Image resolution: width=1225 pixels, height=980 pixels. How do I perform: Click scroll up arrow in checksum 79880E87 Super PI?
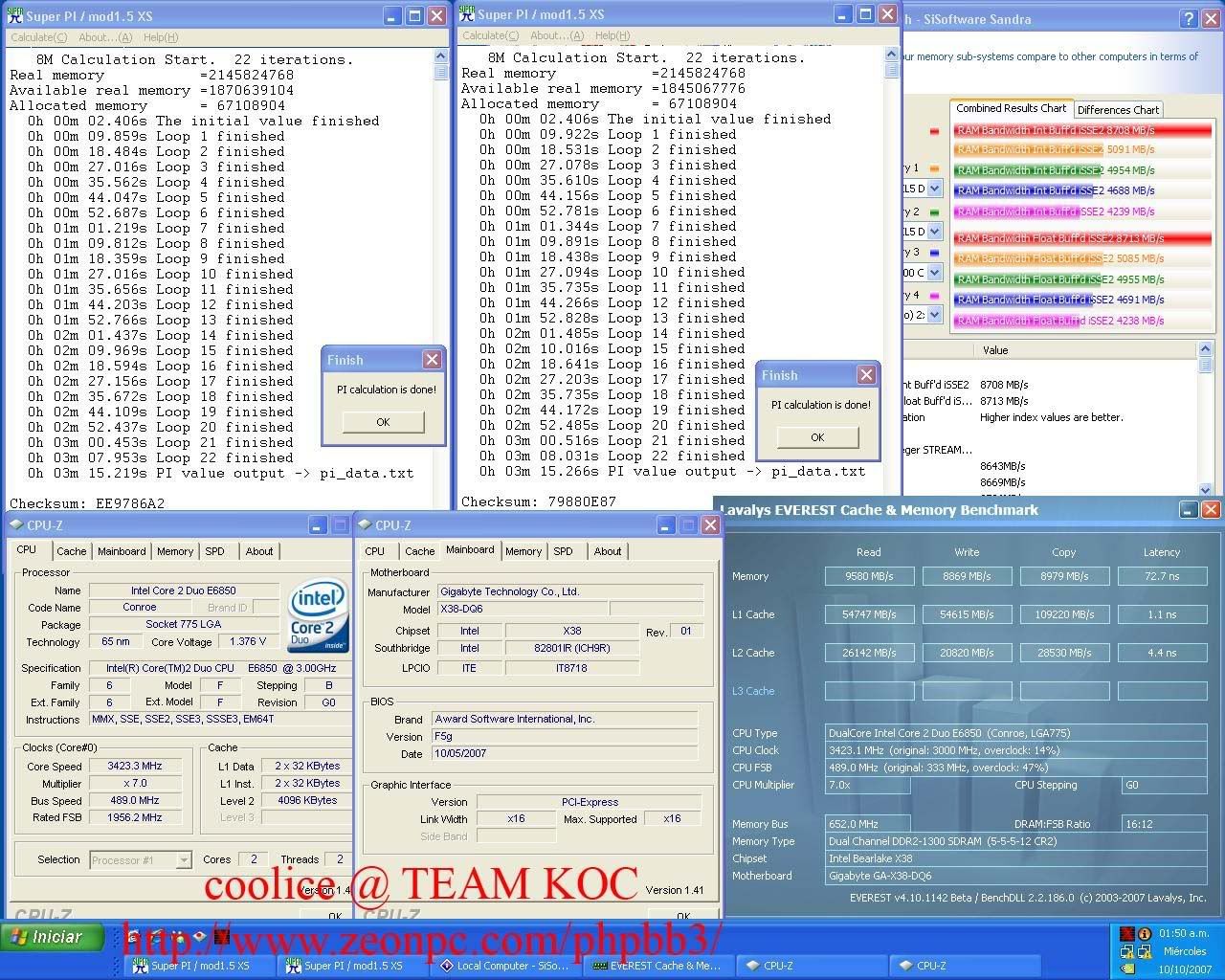(x=892, y=56)
